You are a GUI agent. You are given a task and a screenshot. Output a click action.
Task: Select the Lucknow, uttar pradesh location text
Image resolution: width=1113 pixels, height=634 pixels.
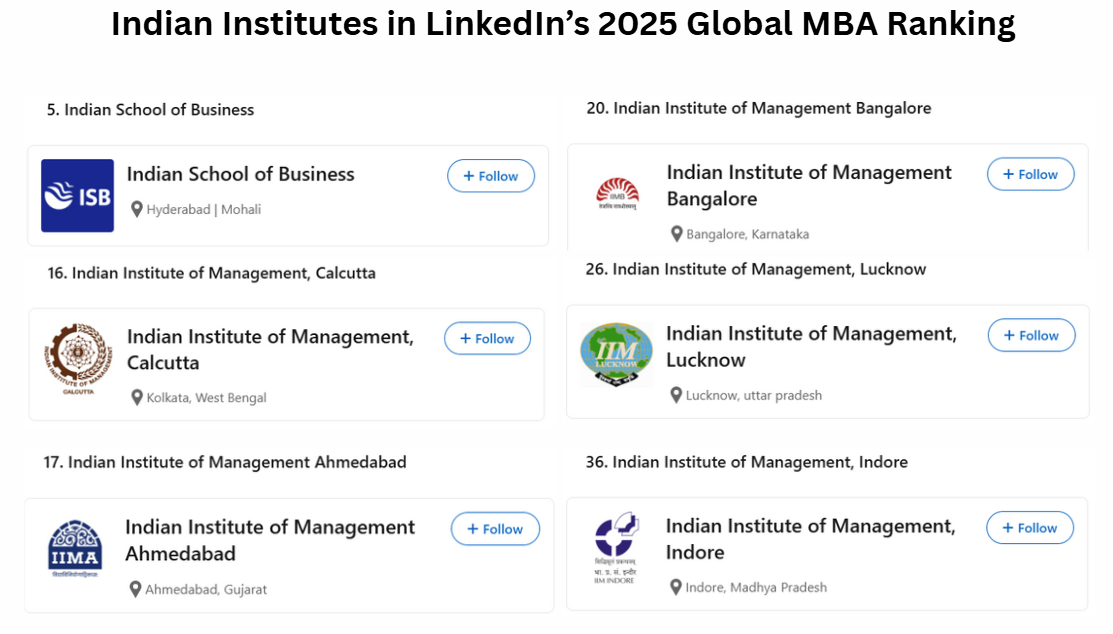coord(754,395)
